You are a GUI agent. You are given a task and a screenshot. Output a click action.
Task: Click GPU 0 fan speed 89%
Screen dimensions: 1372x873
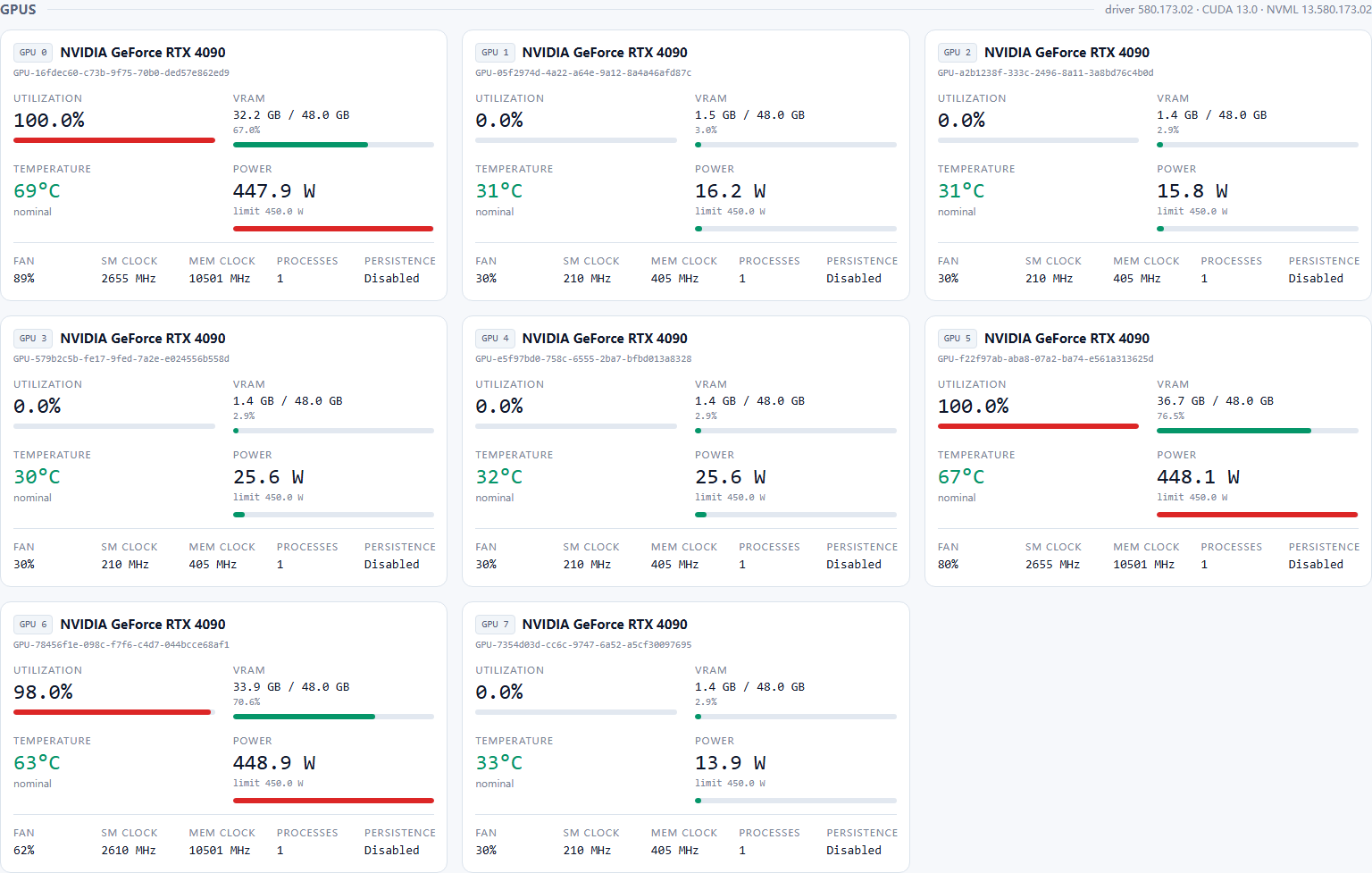coord(24,279)
